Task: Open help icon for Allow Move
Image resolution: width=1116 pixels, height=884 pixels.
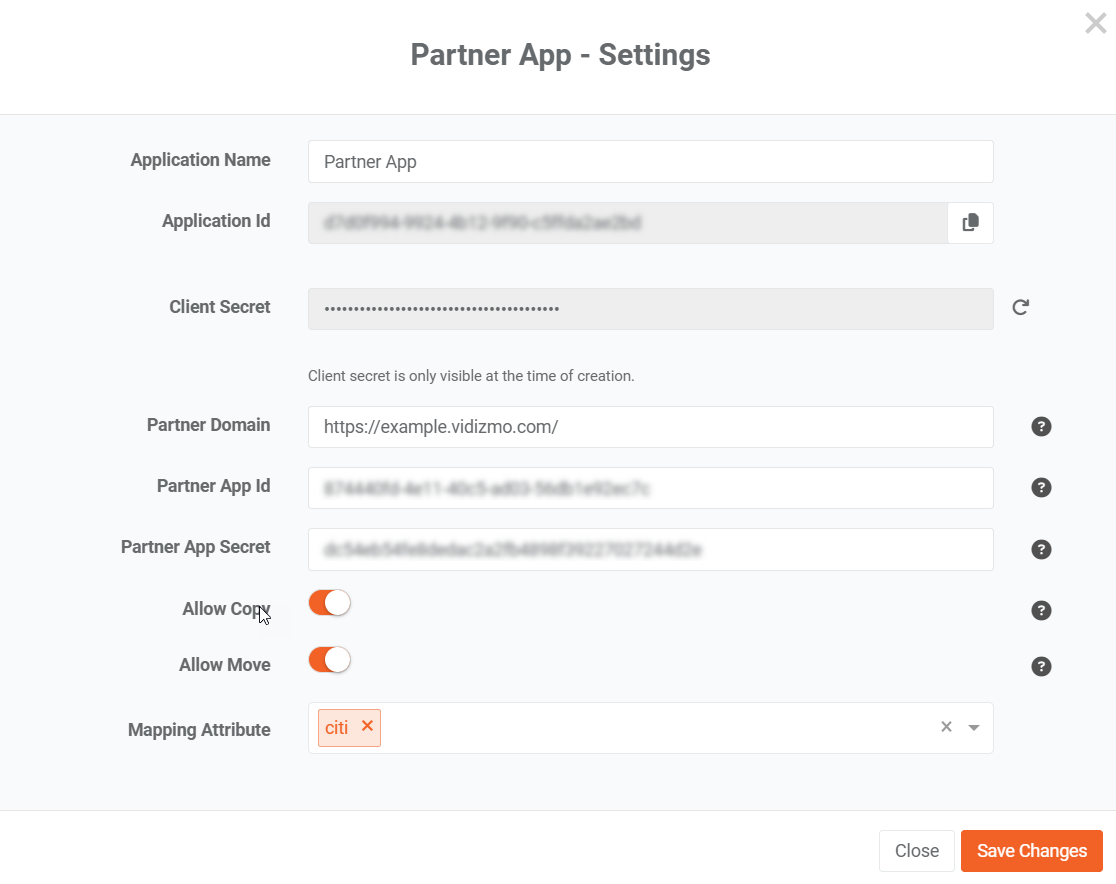Action: tap(1041, 666)
